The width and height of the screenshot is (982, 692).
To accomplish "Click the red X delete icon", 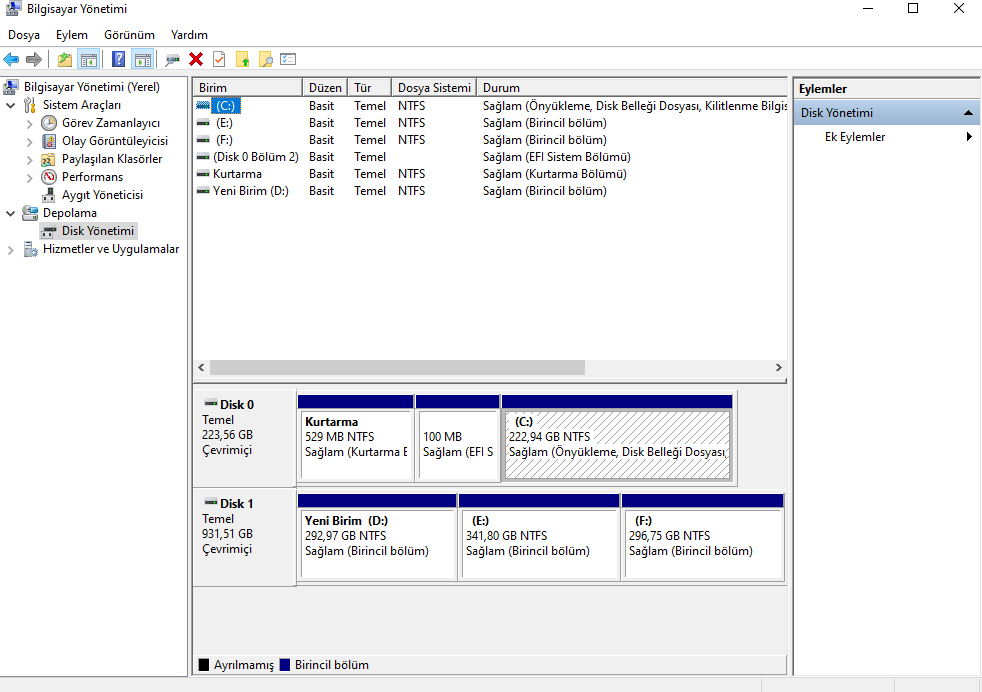I will click(x=196, y=59).
